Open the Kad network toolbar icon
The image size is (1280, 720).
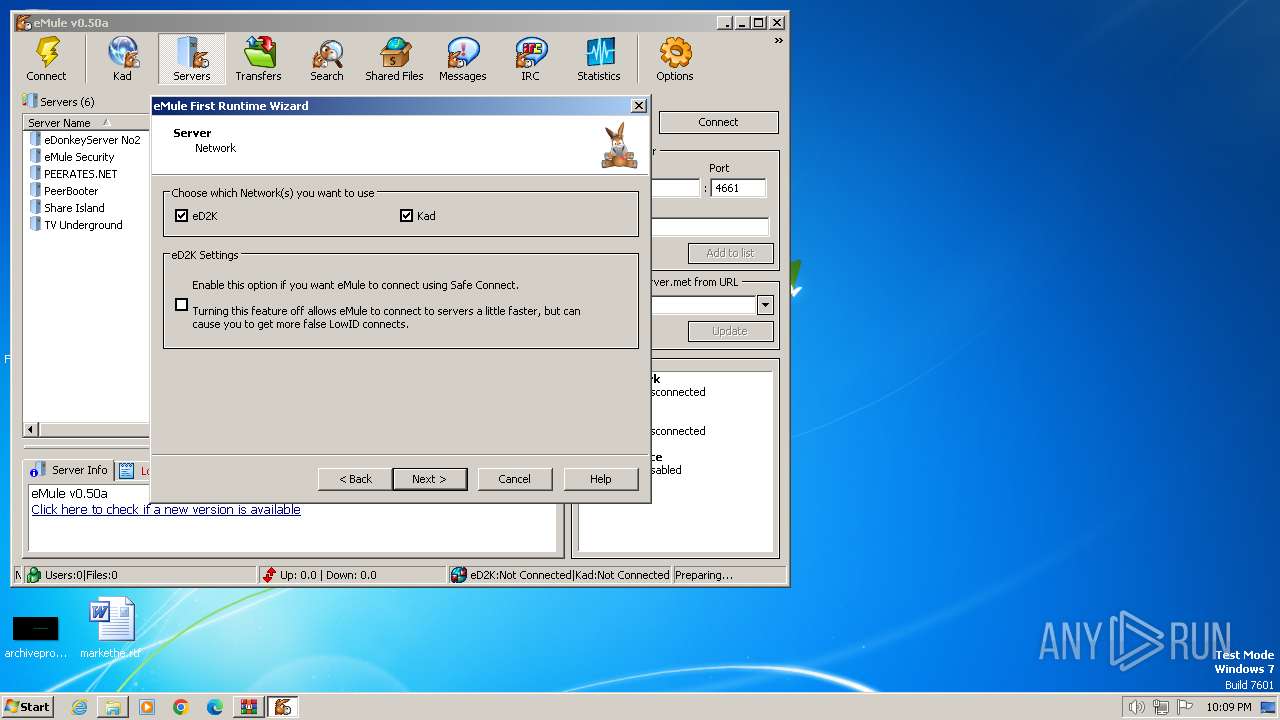coord(122,60)
